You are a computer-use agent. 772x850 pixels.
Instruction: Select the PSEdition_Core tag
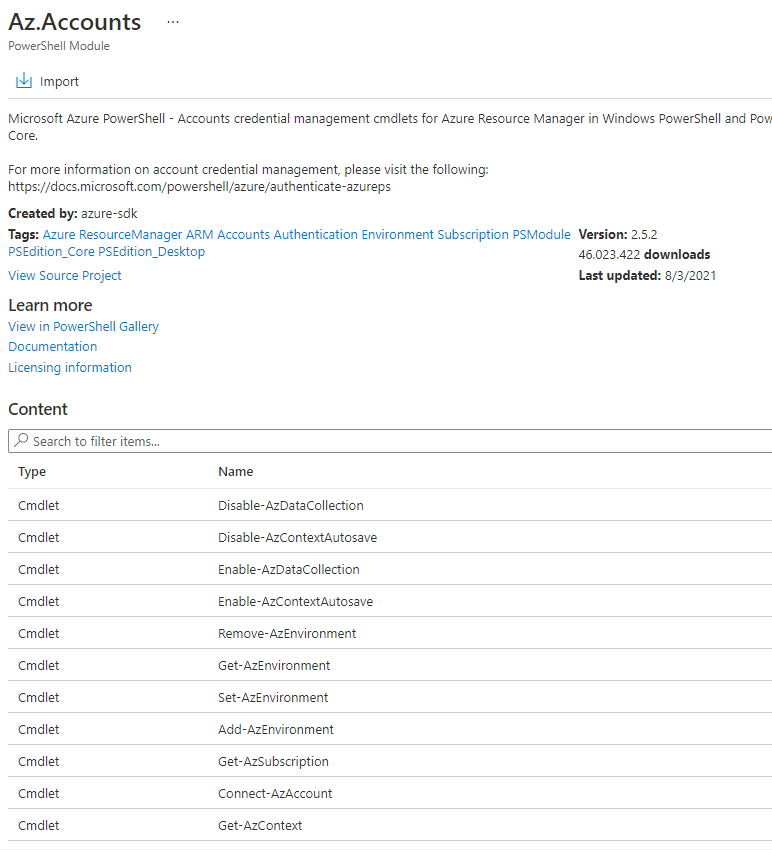pyautogui.click(x=51, y=252)
